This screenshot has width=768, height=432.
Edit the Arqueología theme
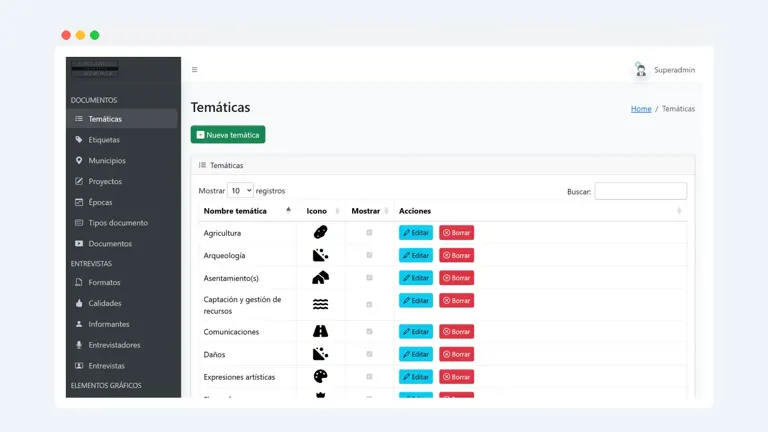416,255
